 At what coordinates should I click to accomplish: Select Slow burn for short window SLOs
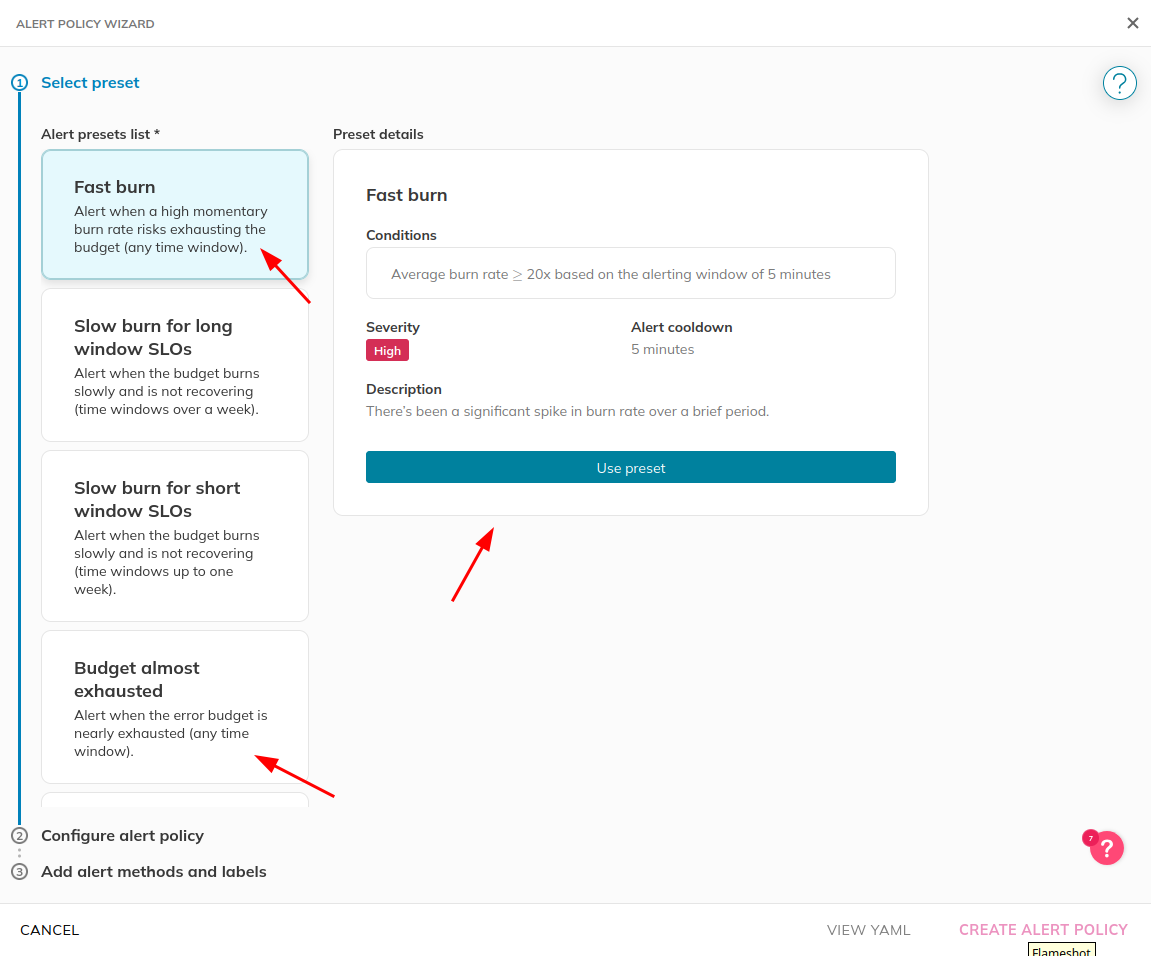(x=175, y=536)
